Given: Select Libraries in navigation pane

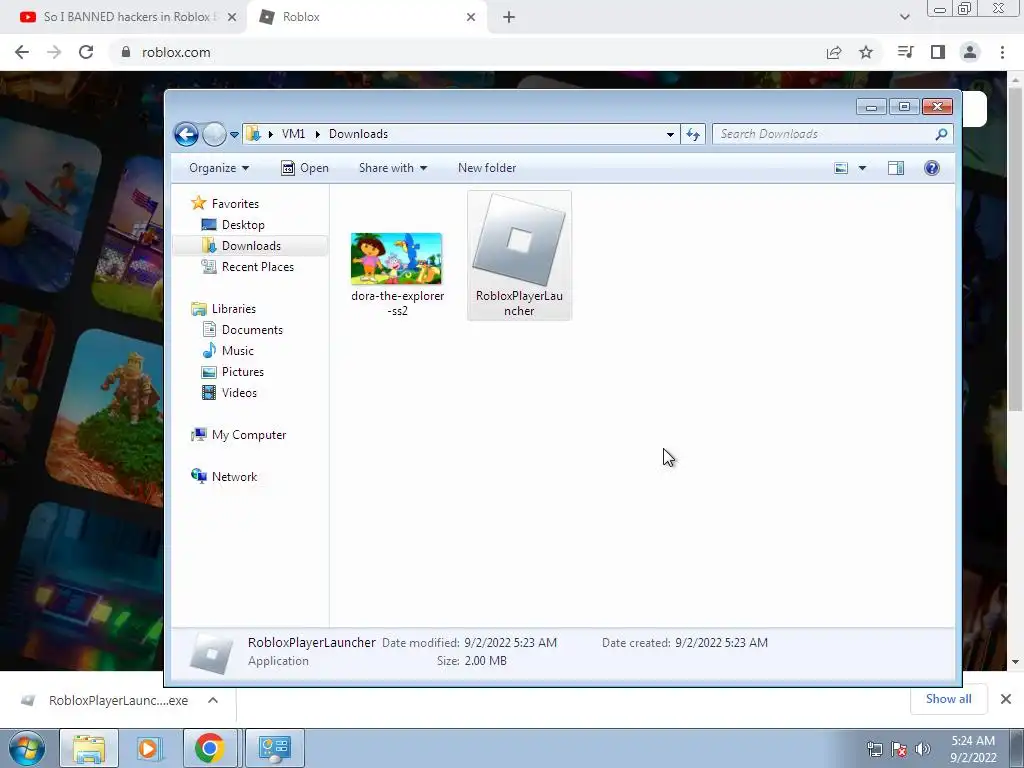Looking at the screenshot, I should [x=223, y=309].
